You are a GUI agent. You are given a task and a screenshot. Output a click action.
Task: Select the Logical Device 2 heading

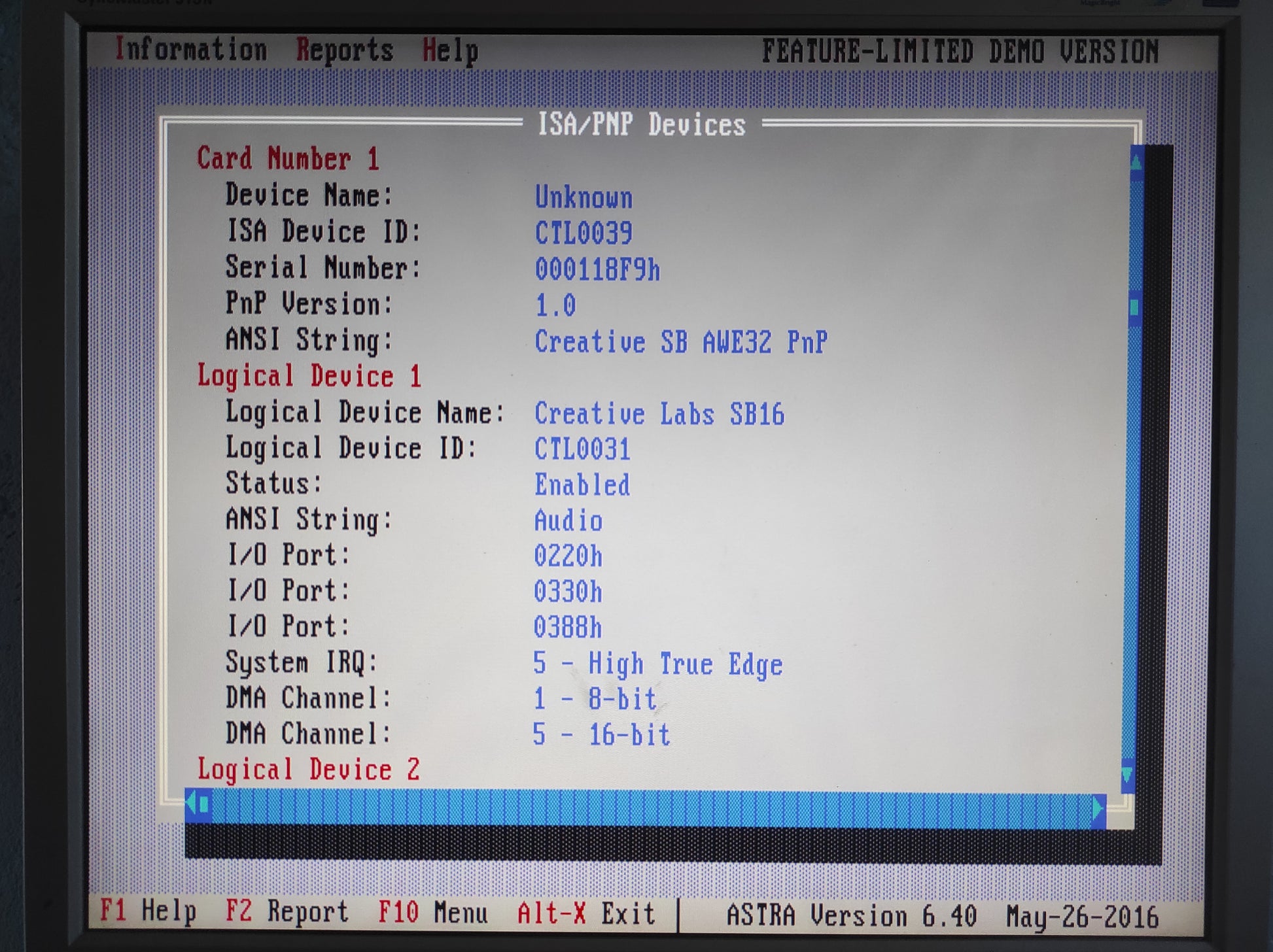[x=309, y=770]
